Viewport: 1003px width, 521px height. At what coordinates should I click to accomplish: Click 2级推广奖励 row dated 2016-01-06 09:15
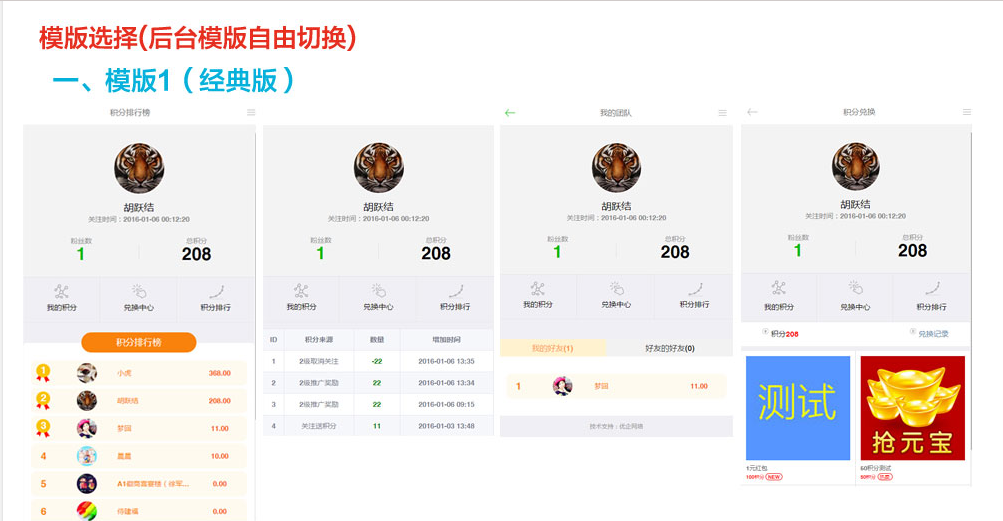[x=378, y=404]
